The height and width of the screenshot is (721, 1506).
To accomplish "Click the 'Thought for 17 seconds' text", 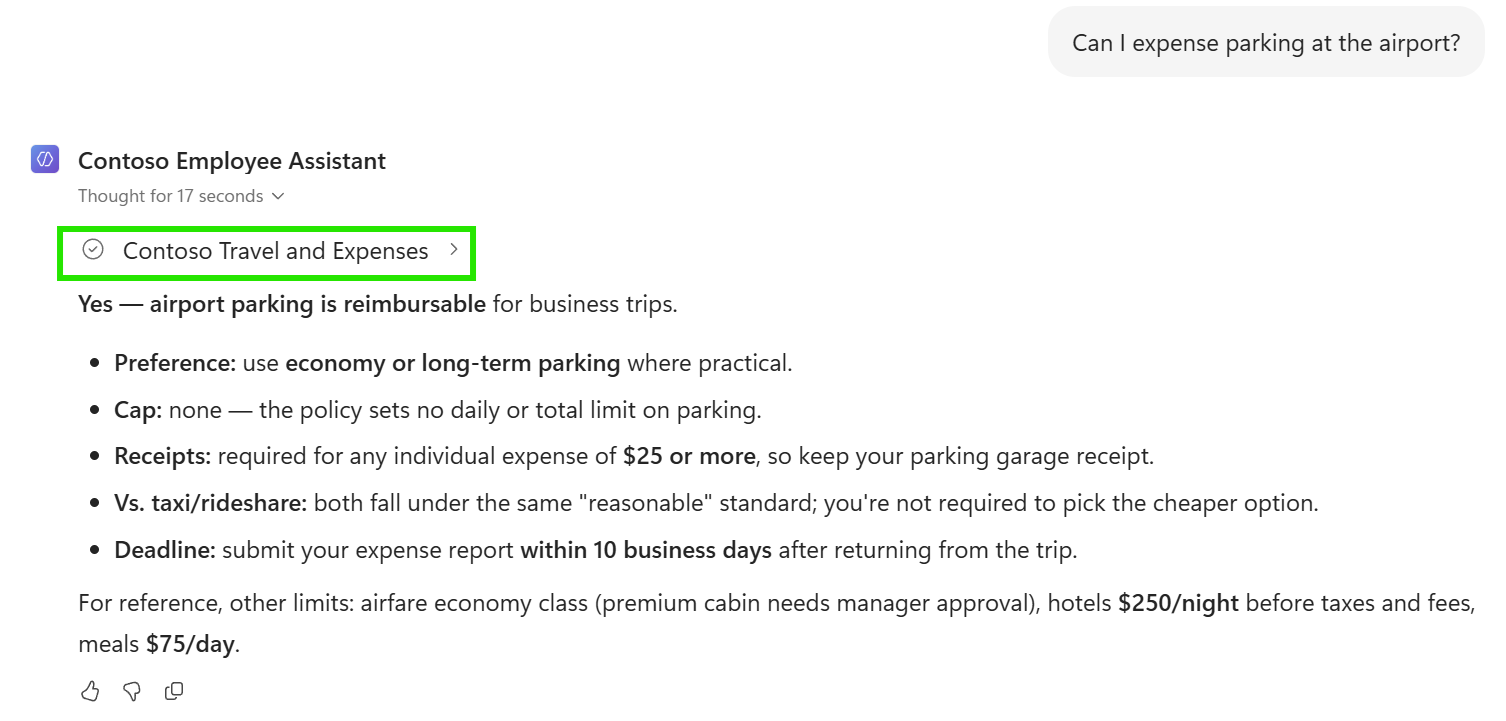I will click(171, 196).
